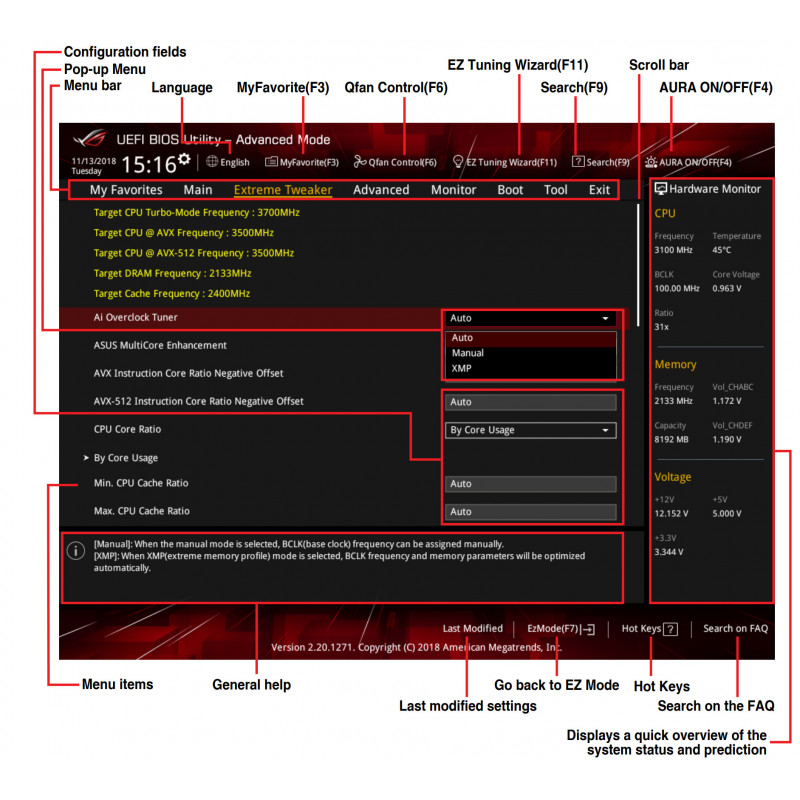Screen dimensions: 800x800
Task: Click the Max. CPU Cache Ratio field
Action: [531, 512]
